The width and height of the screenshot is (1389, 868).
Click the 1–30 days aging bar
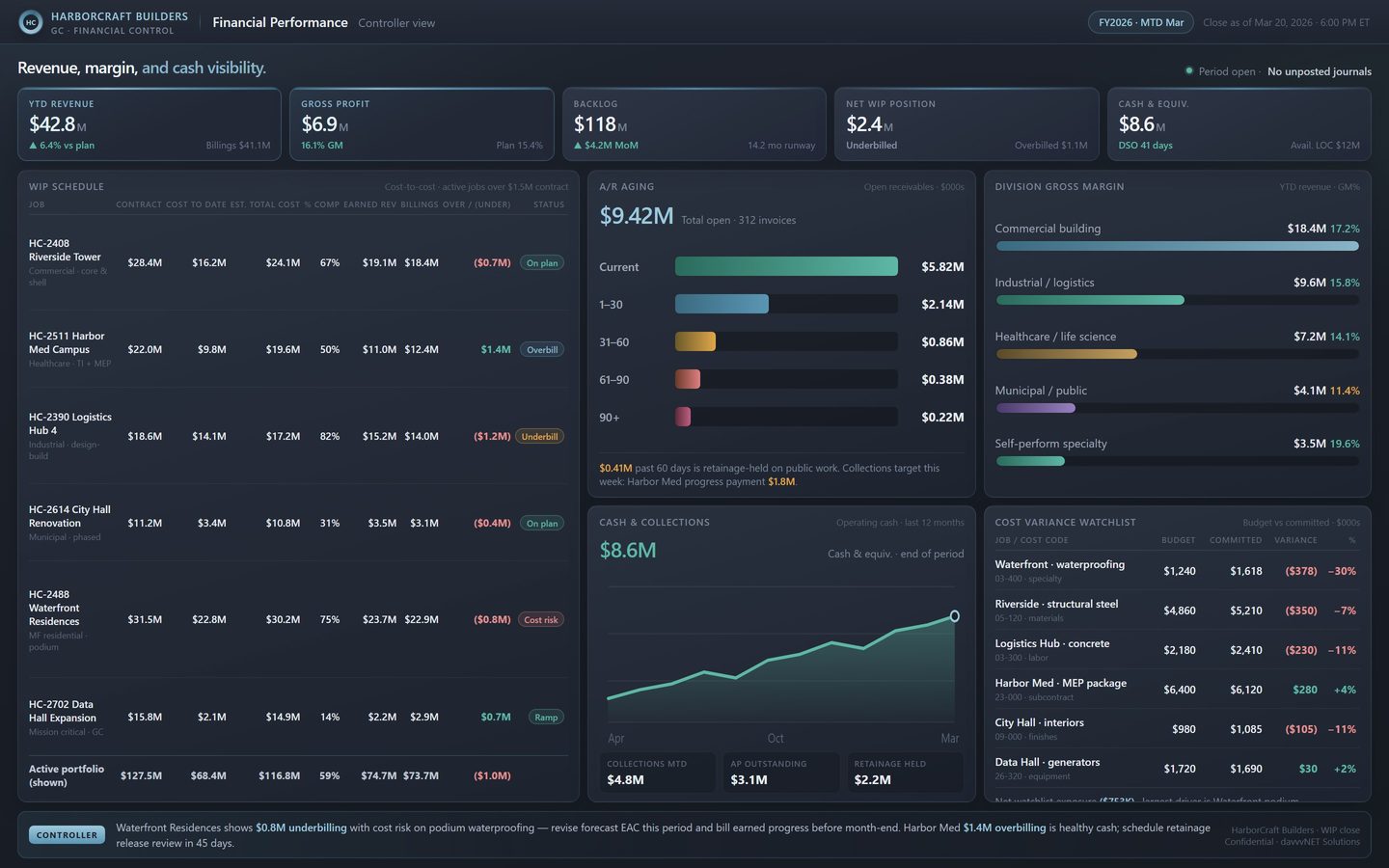coord(722,304)
